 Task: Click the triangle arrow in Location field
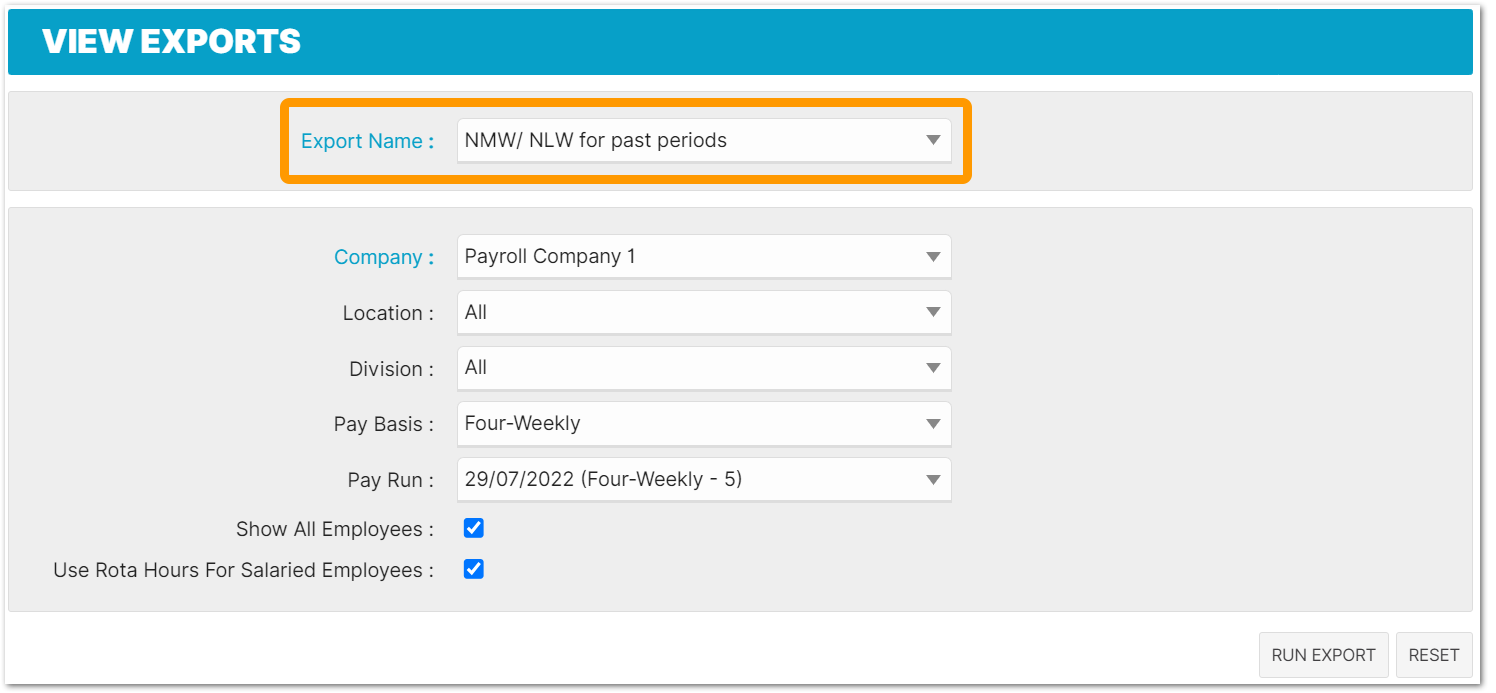933,313
